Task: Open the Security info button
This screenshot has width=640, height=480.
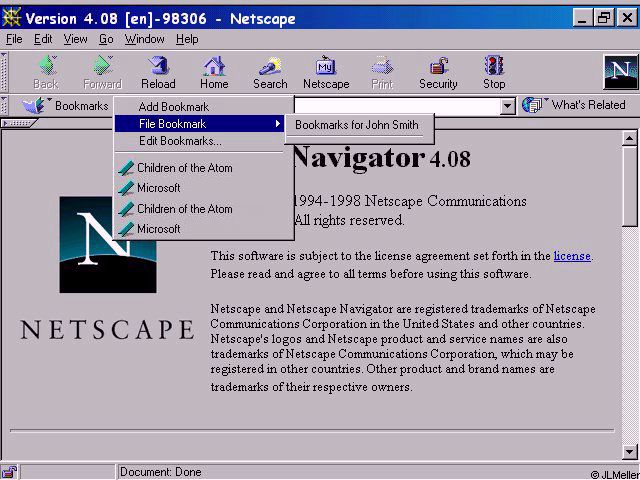Action: 438,72
